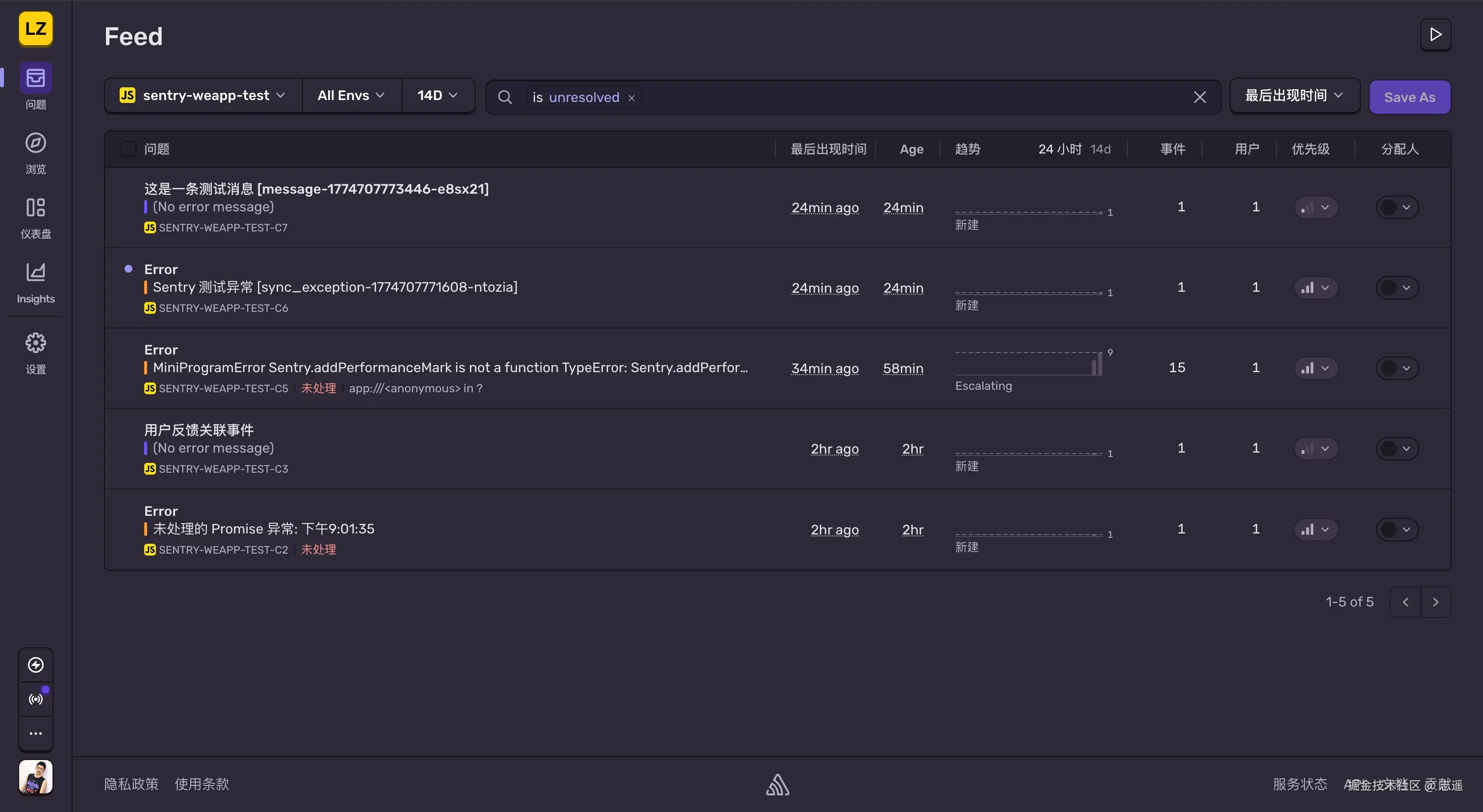The width and height of the screenshot is (1483, 812).
Task: Select the 浏览 explore icon in sidebar
Action: [x=35, y=143]
